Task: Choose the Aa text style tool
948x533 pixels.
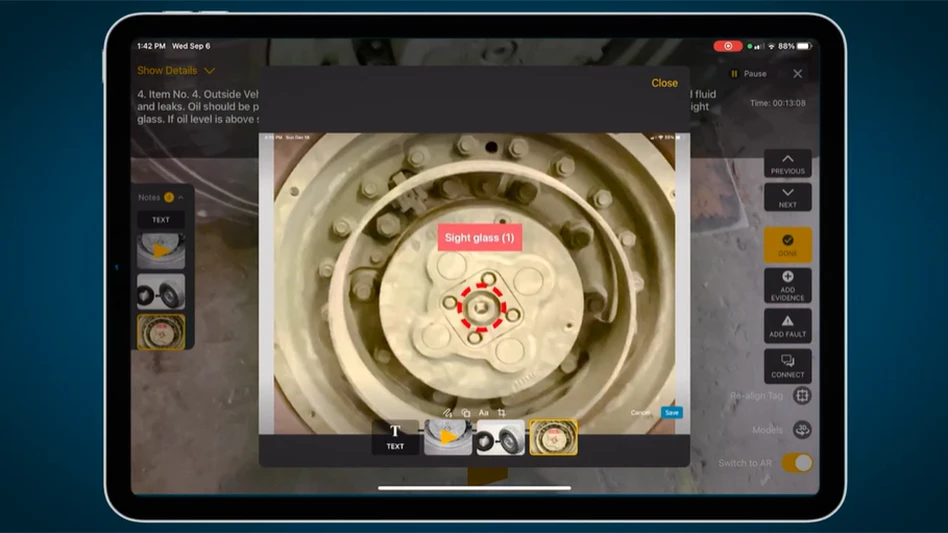Action: 484,412
